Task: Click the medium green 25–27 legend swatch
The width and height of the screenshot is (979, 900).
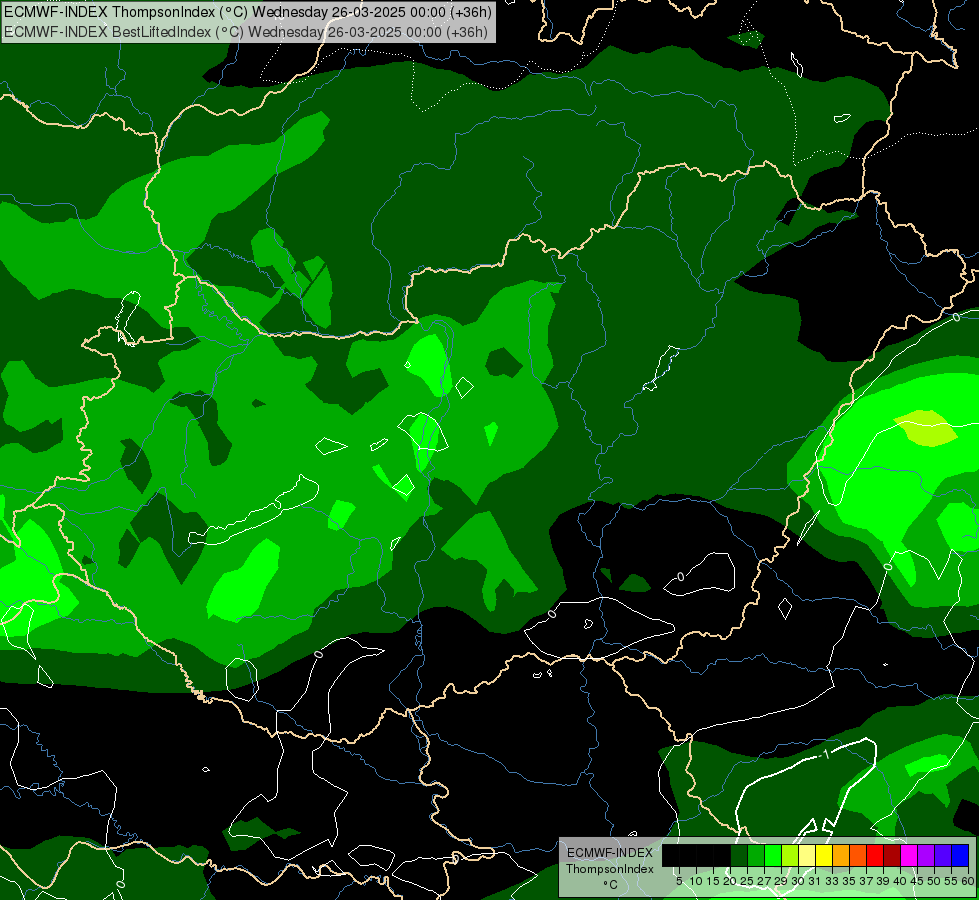Action: [x=756, y=855]
